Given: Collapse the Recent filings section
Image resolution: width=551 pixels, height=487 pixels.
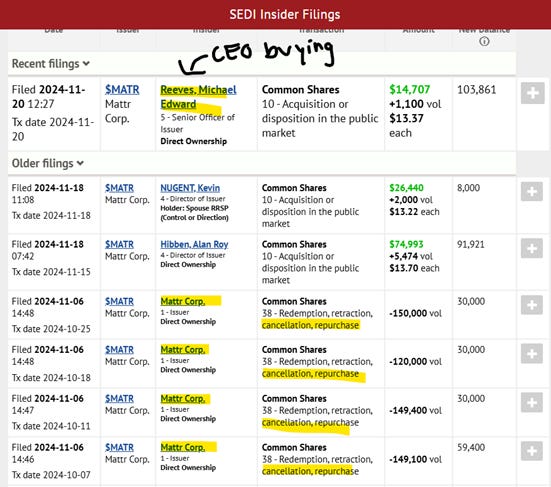Looking at the screenshot, I should coord(51,64).
